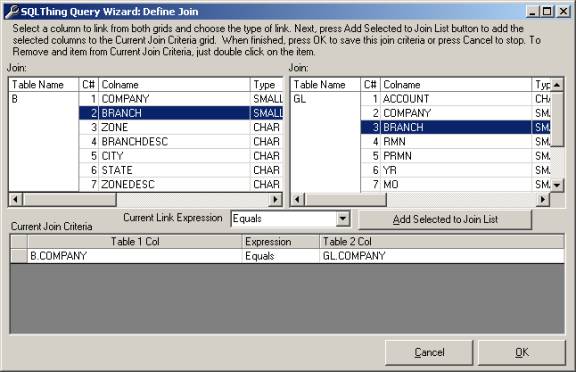Click right grid's horizontal scroll left arrow
Screen dimensions: 576x372
[298, 200]
